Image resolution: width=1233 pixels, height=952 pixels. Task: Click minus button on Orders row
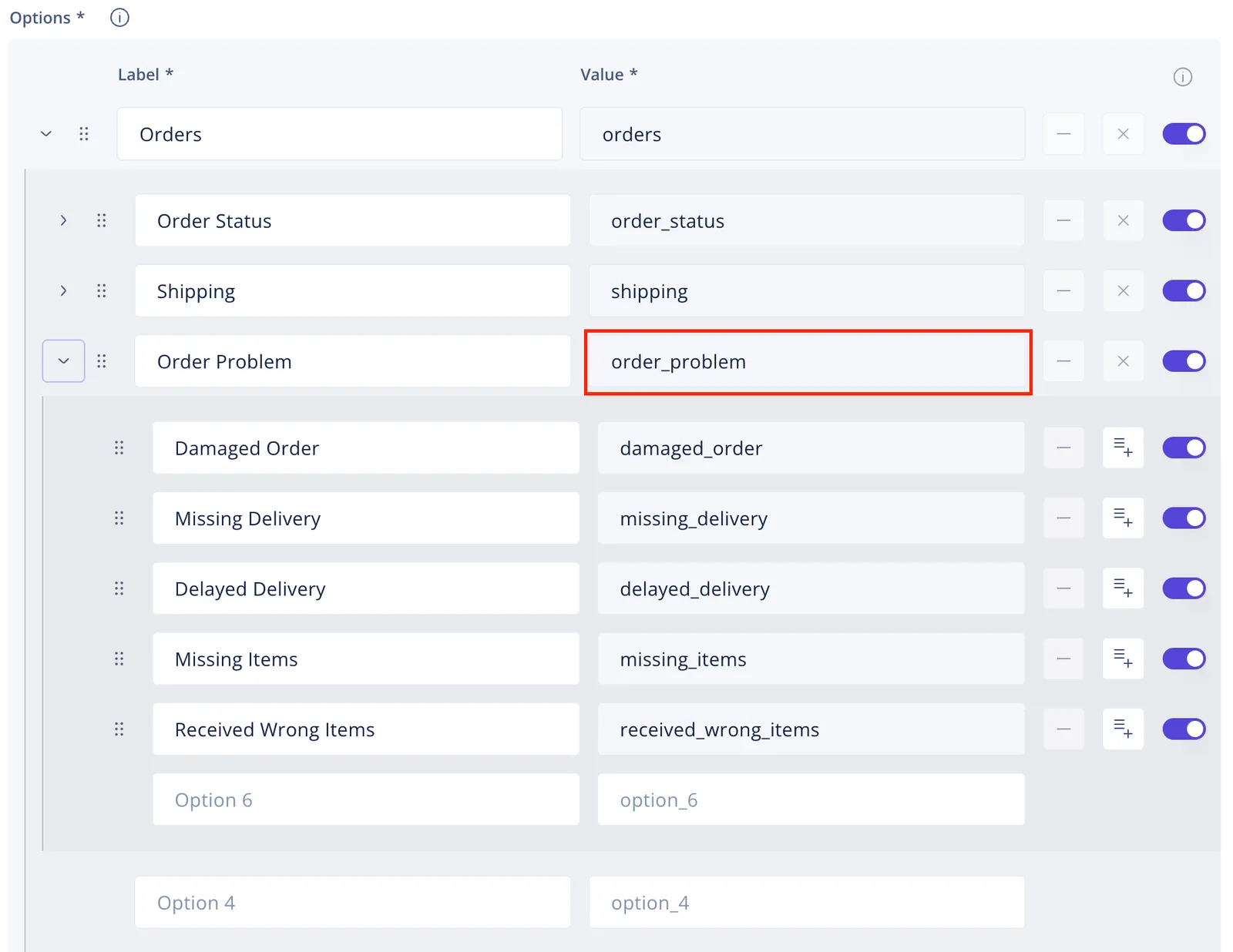coord(1063,134)
